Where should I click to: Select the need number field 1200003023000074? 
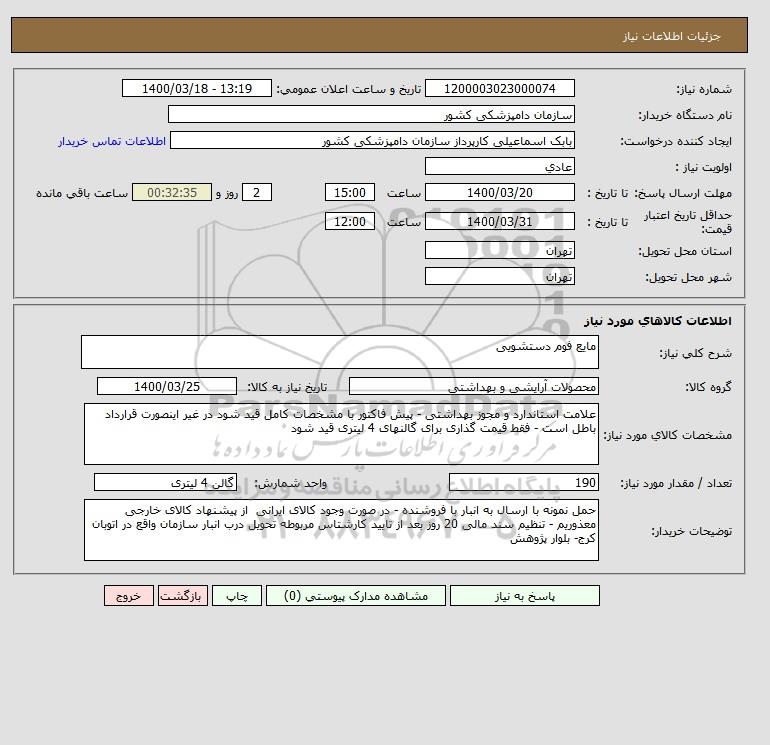tap(499, 88)
